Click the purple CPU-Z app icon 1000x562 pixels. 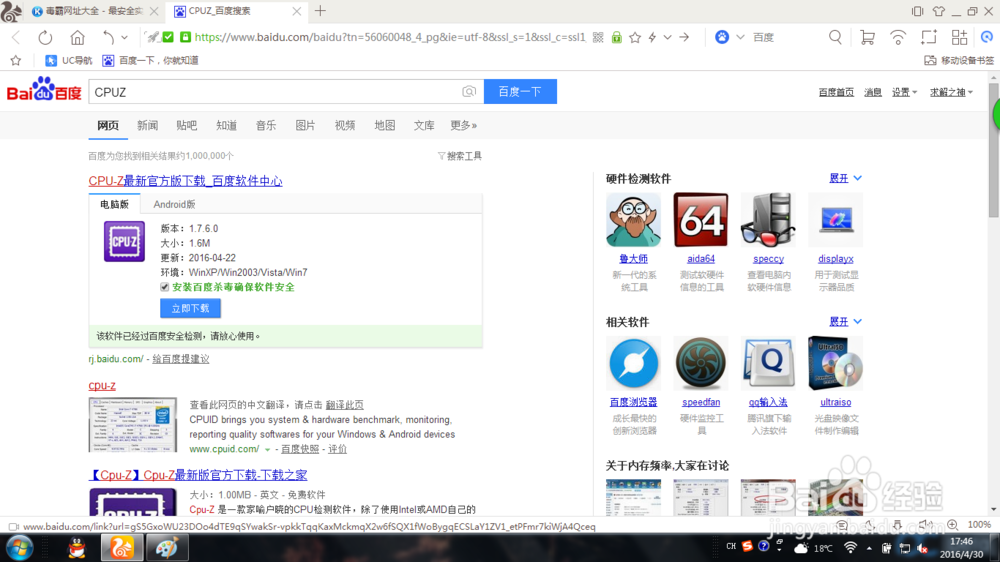pos(124,241)
